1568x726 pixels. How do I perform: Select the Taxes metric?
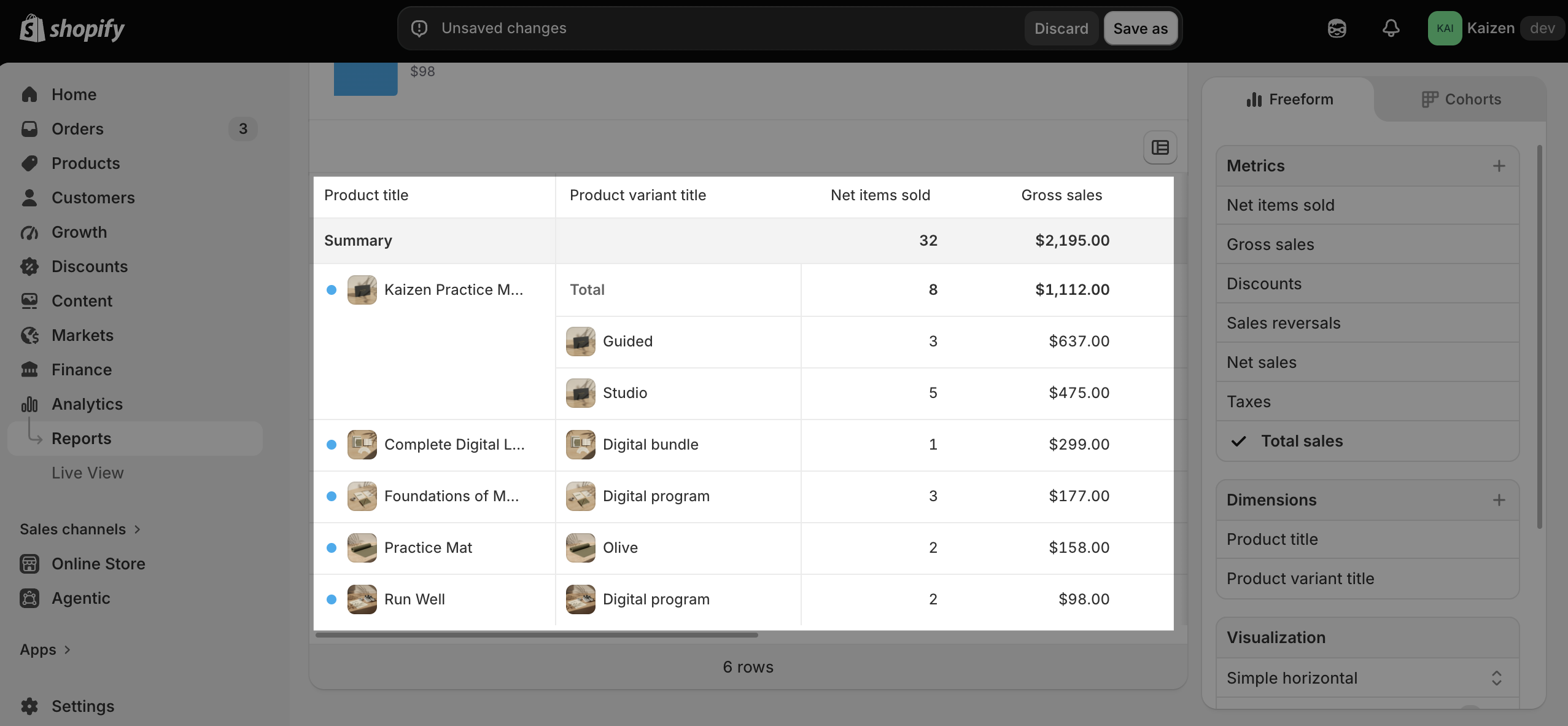point(1368,402)
